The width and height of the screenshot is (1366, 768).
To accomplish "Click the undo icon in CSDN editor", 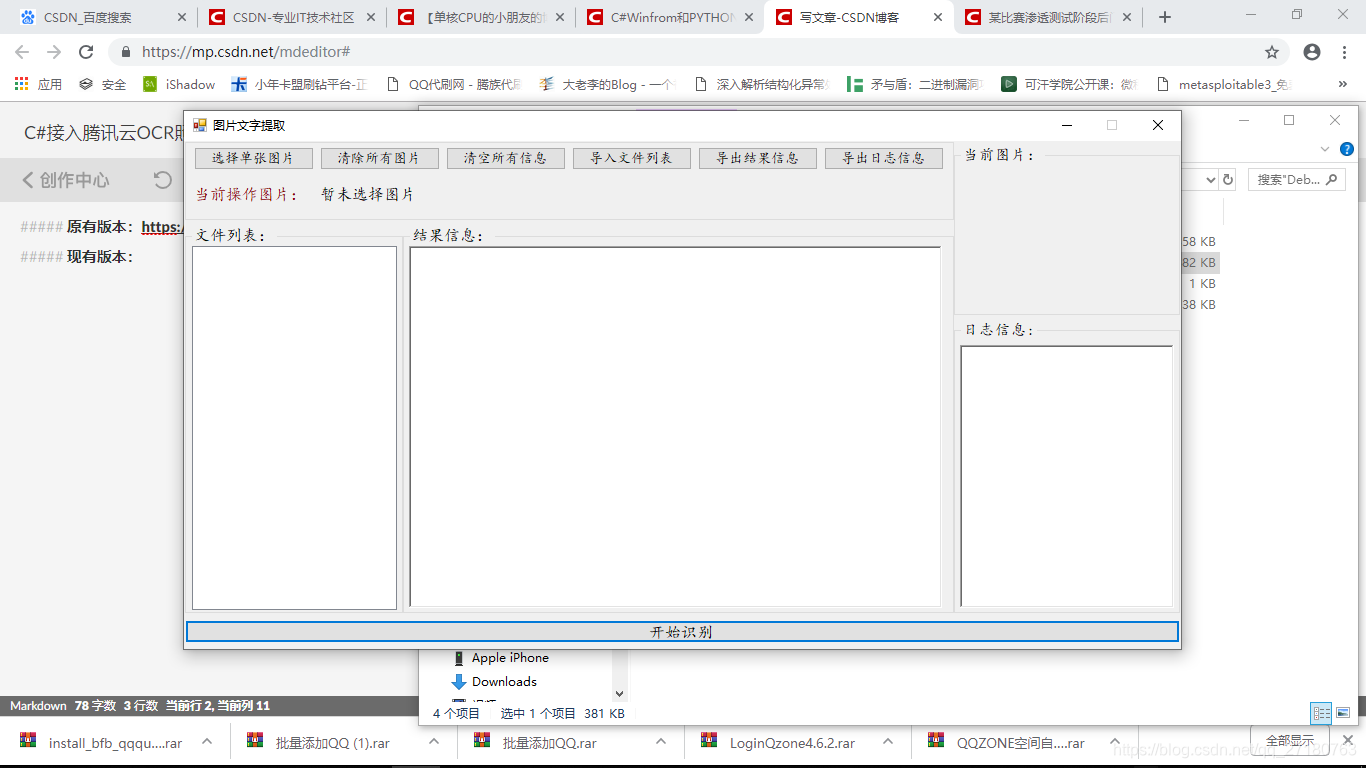I will pos(162,180).
